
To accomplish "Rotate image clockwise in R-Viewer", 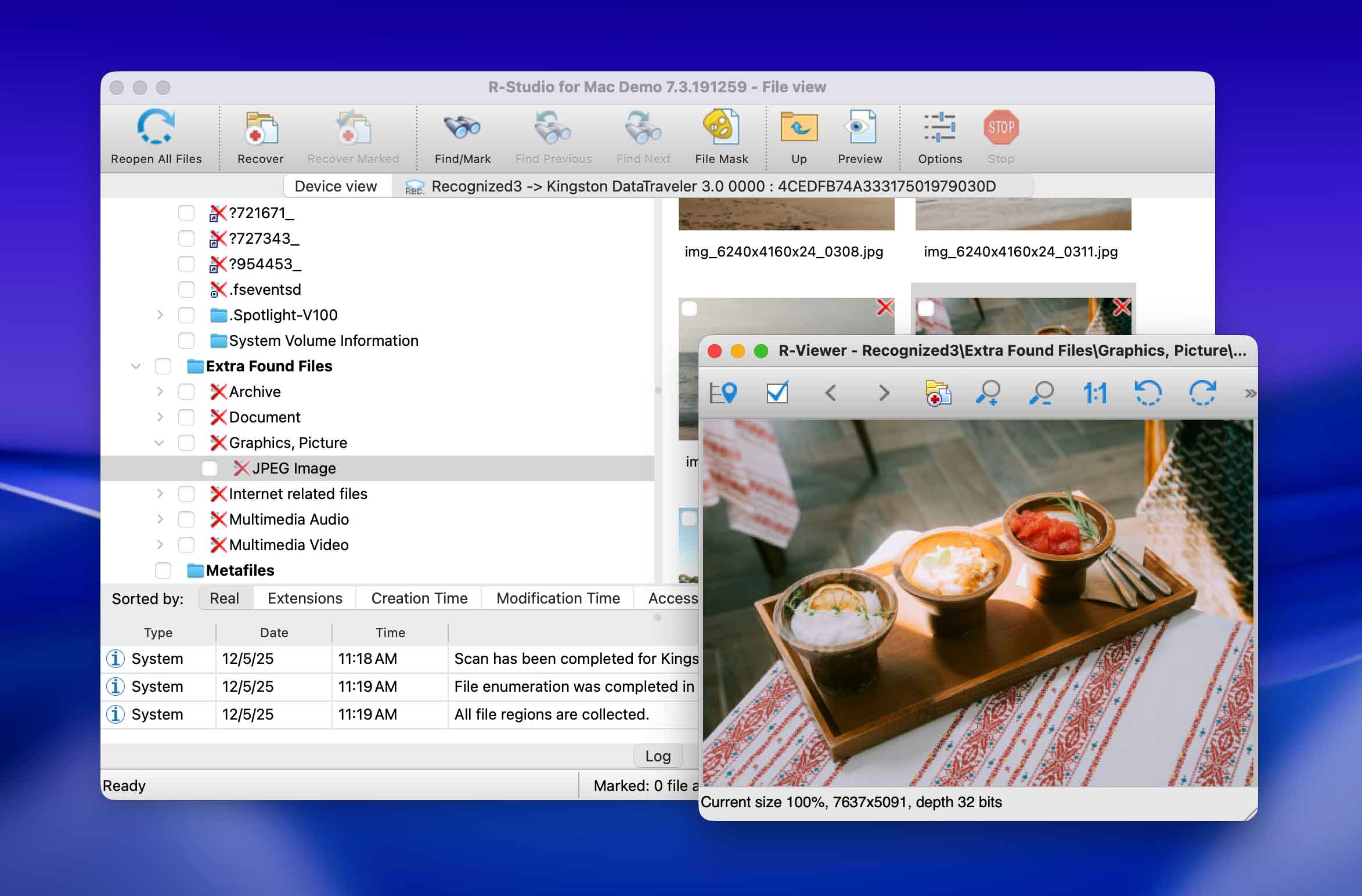I will click(1202, 393).
